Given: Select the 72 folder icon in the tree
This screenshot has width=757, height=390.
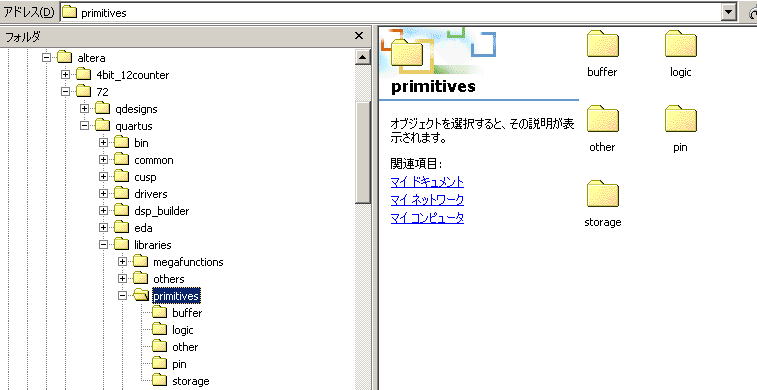Looking at the screenshot, I should 84,91.
